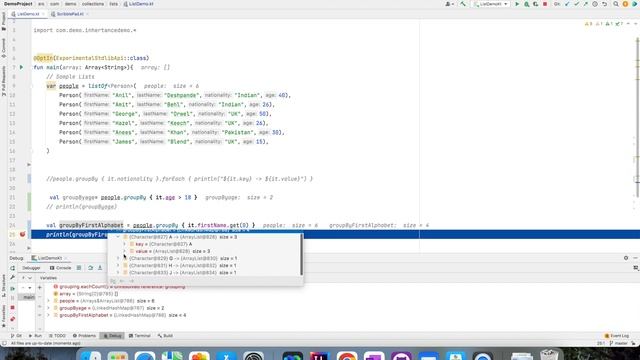Open the Git tool window tab
640x360 pixels.
coord(16,336)
